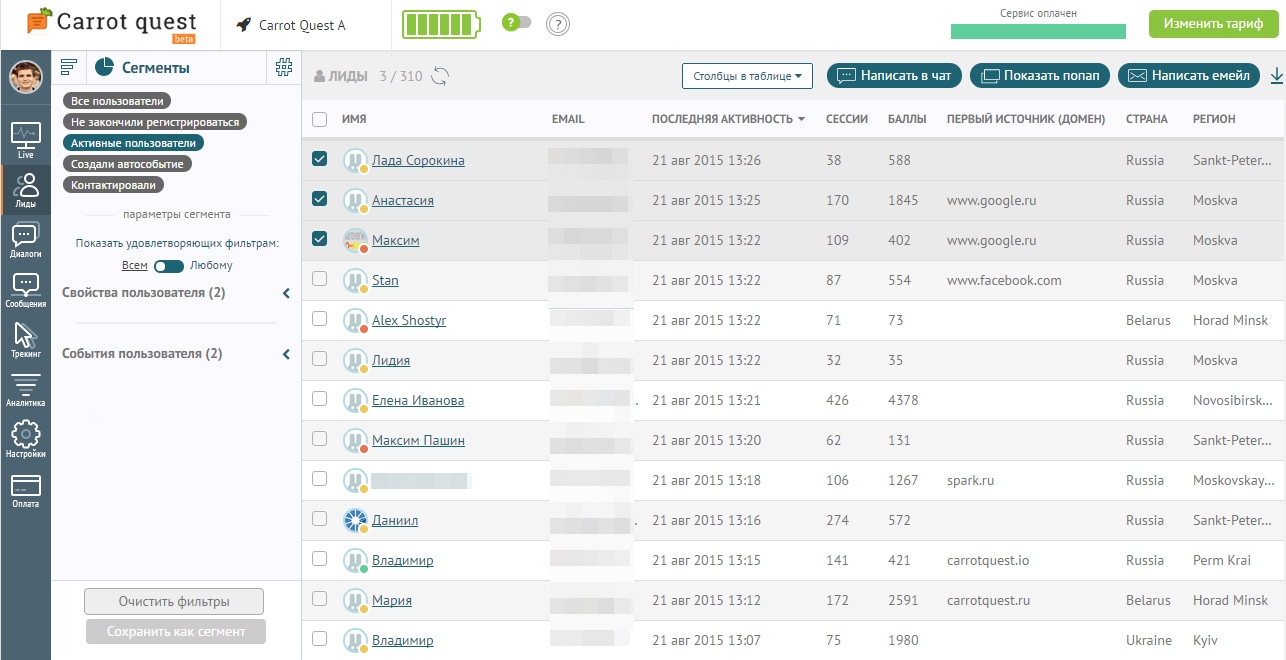Click the Написать в чат button
This screenshot has height=660, width=1286.
click(894, 75)
